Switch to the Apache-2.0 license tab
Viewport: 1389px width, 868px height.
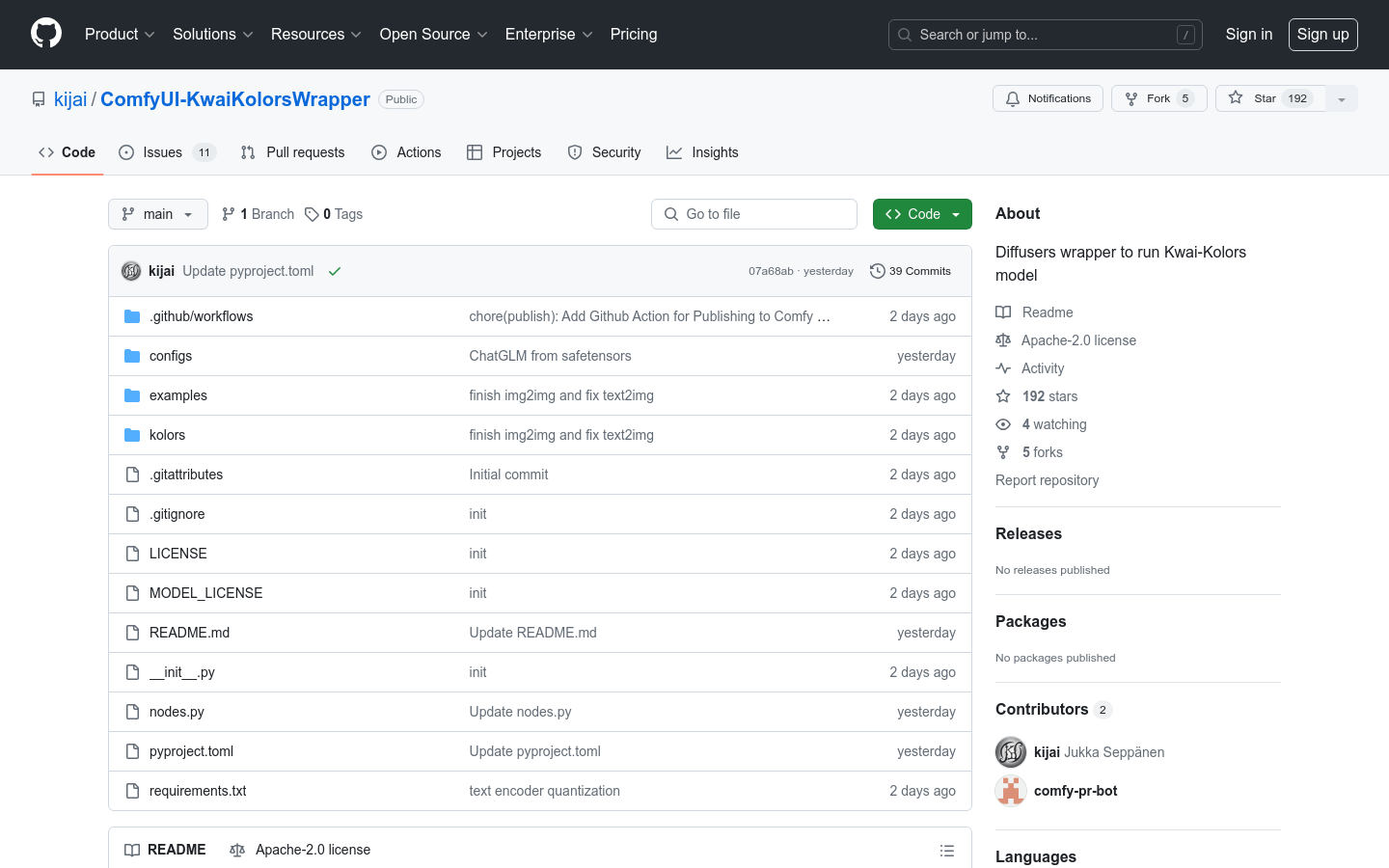click(300, 850)
